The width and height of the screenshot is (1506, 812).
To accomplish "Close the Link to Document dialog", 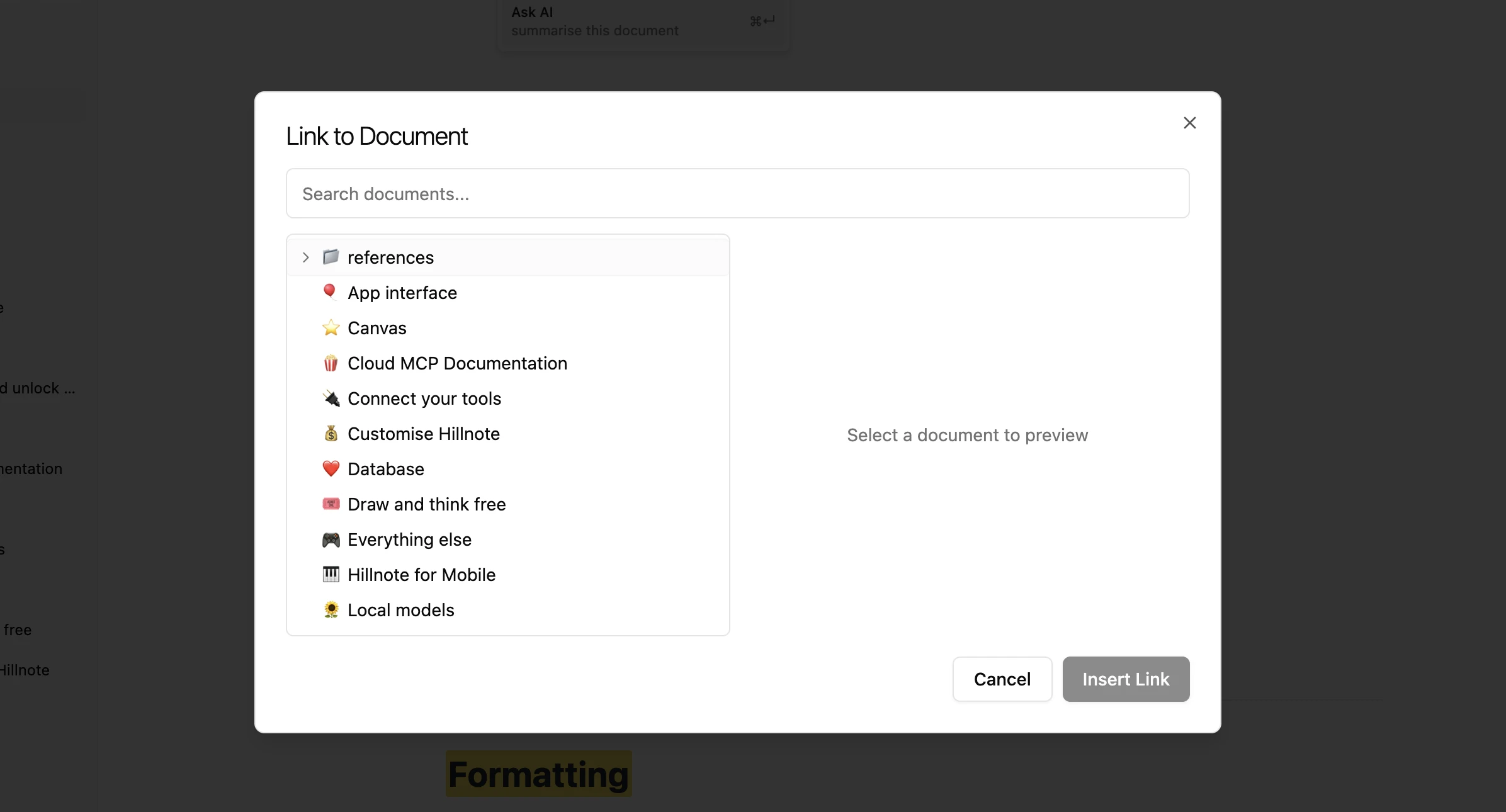I will [1189, 123].
